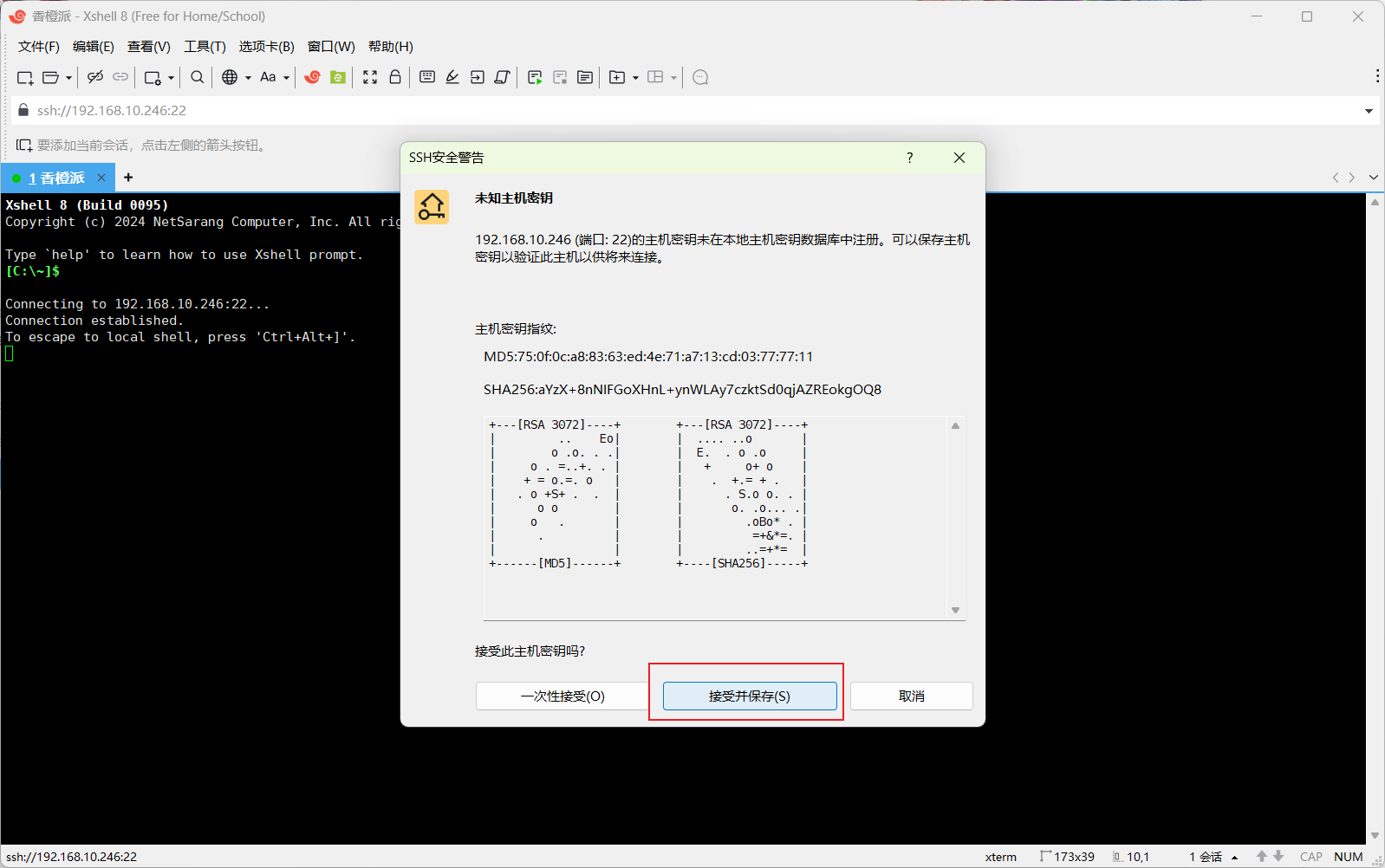
Task: Click the Find magnifier icon in toolbar
Action: pyautogui.click(x=198, y=77)
